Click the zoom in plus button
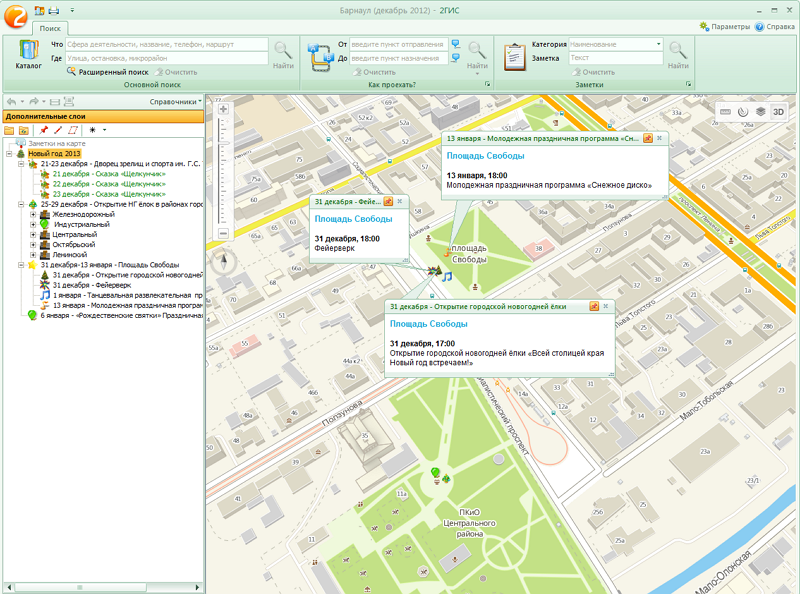 click(224, 108)
